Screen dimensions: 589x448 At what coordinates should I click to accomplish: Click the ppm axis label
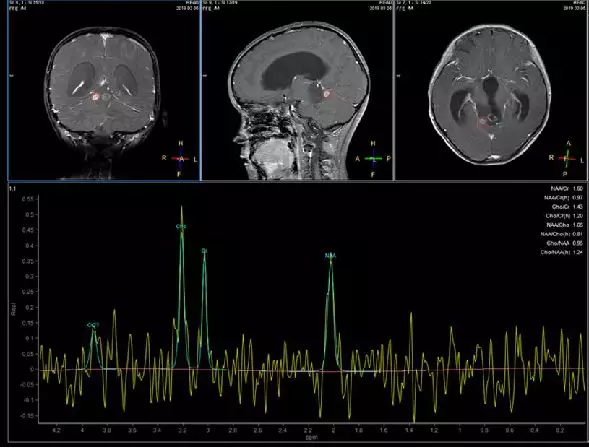pos(311,437)
